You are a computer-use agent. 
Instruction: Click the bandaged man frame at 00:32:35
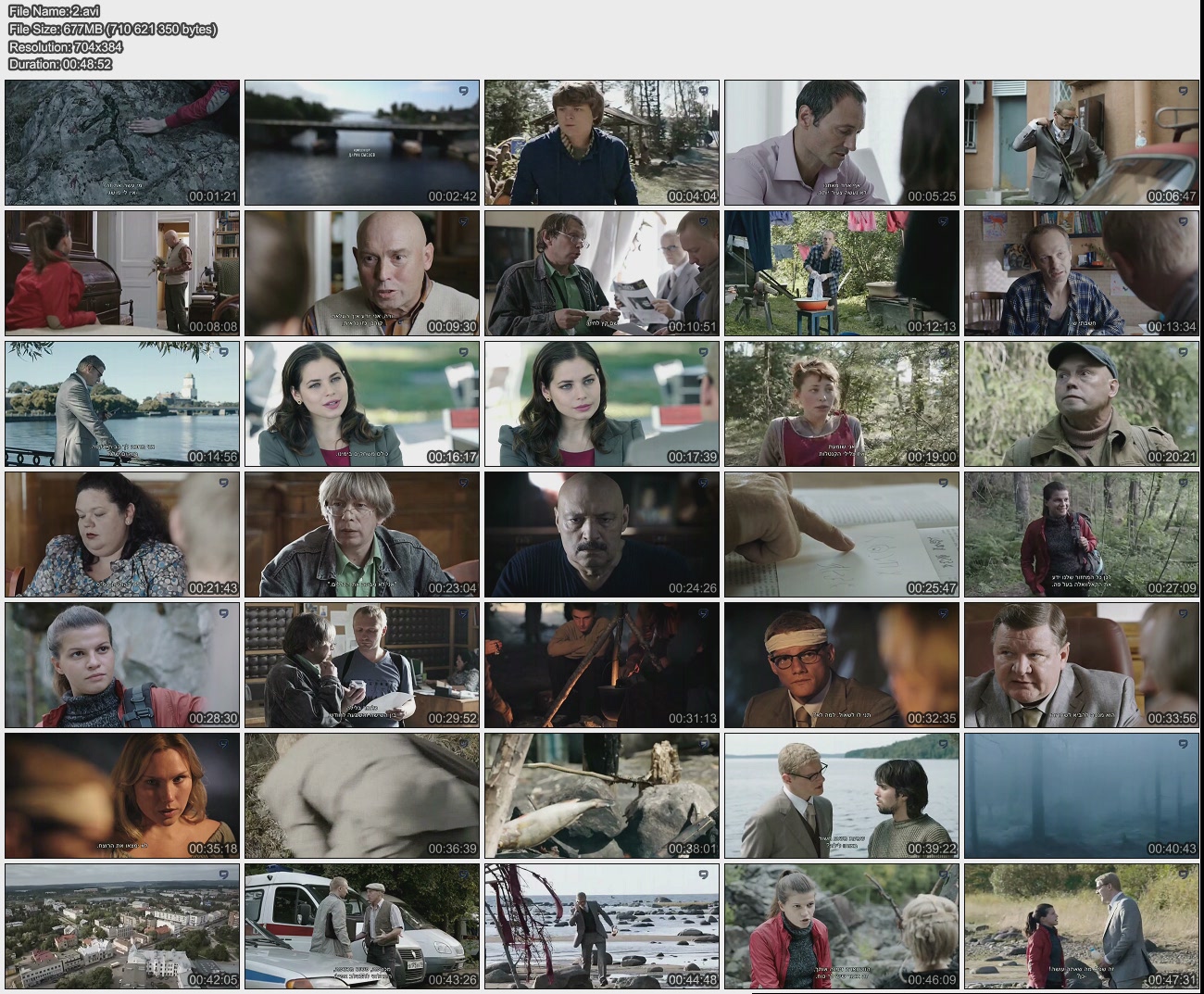click(x=842, y=665)
